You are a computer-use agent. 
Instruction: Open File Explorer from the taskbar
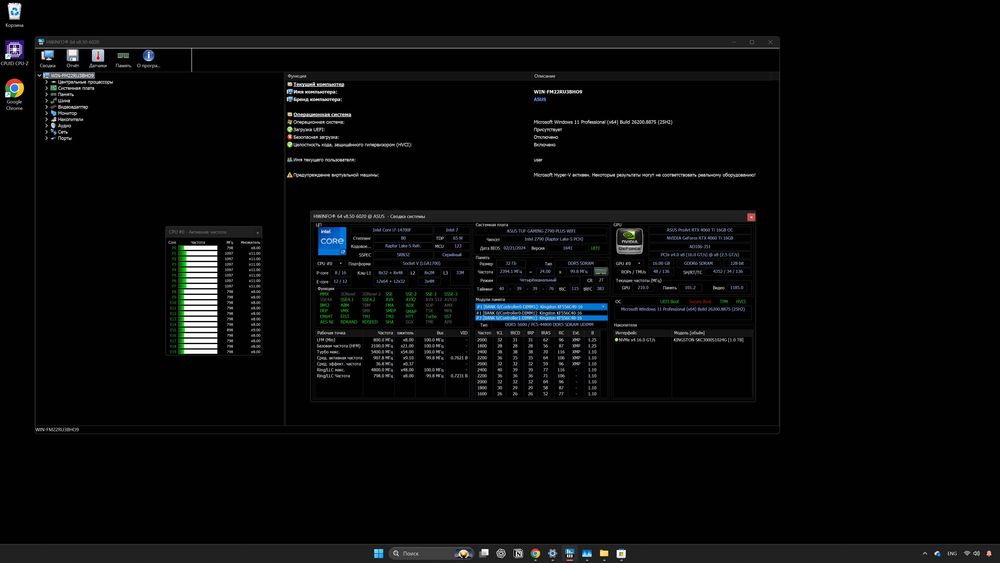tap(604, 553)
